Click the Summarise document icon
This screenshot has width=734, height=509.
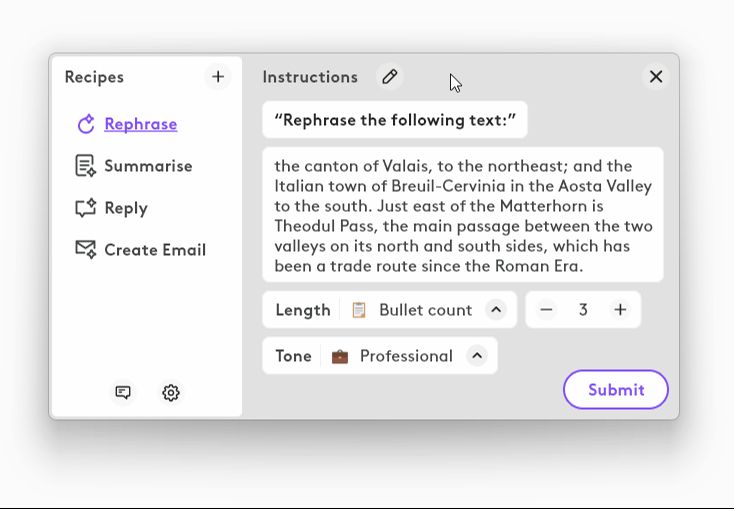[86, 166]
